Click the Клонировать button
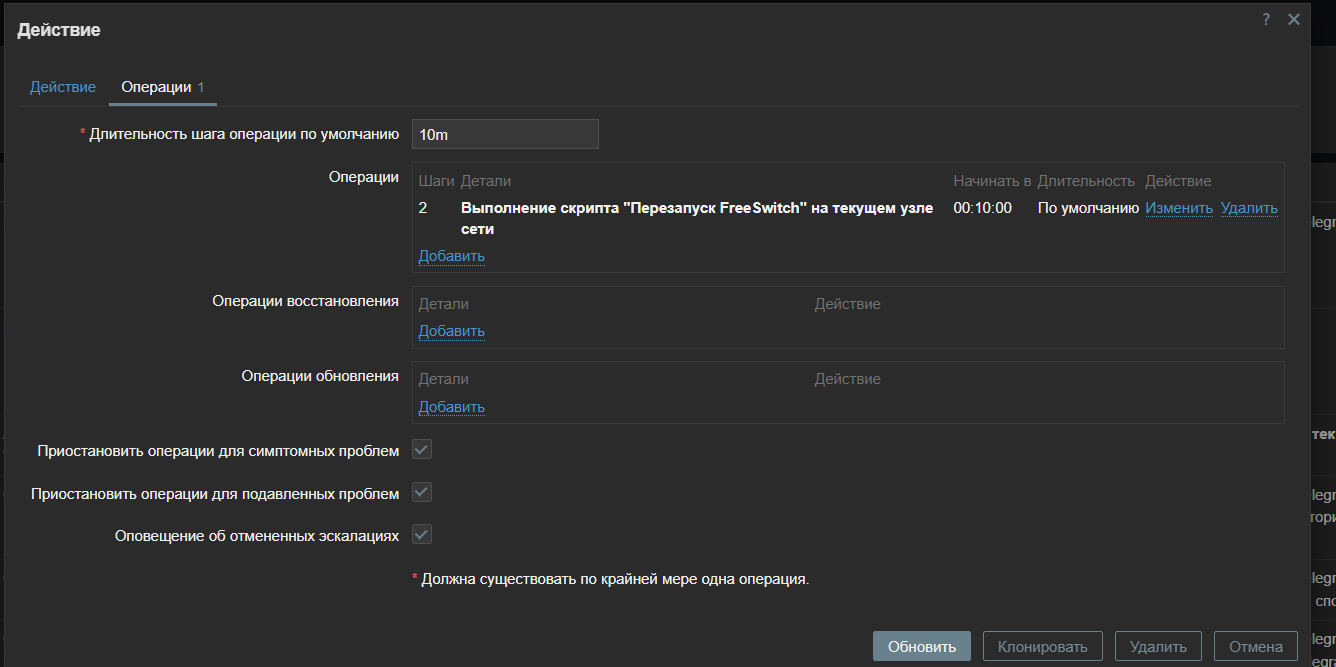Viewport: 1336px width, 667px height. coord(1042,646)
